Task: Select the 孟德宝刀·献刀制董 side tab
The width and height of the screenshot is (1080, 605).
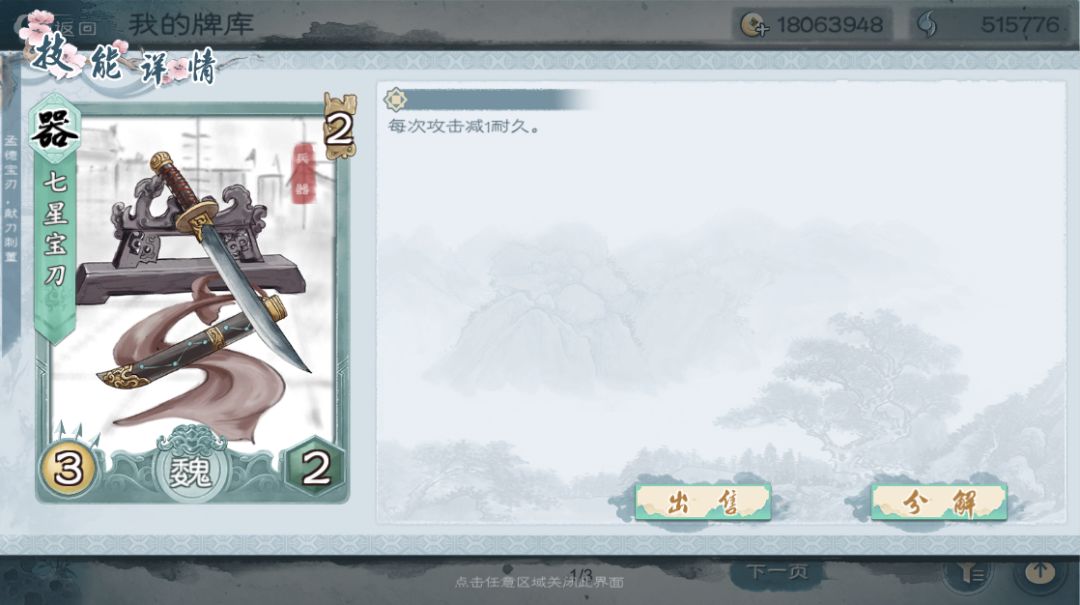Action: [x=11, y=200]
